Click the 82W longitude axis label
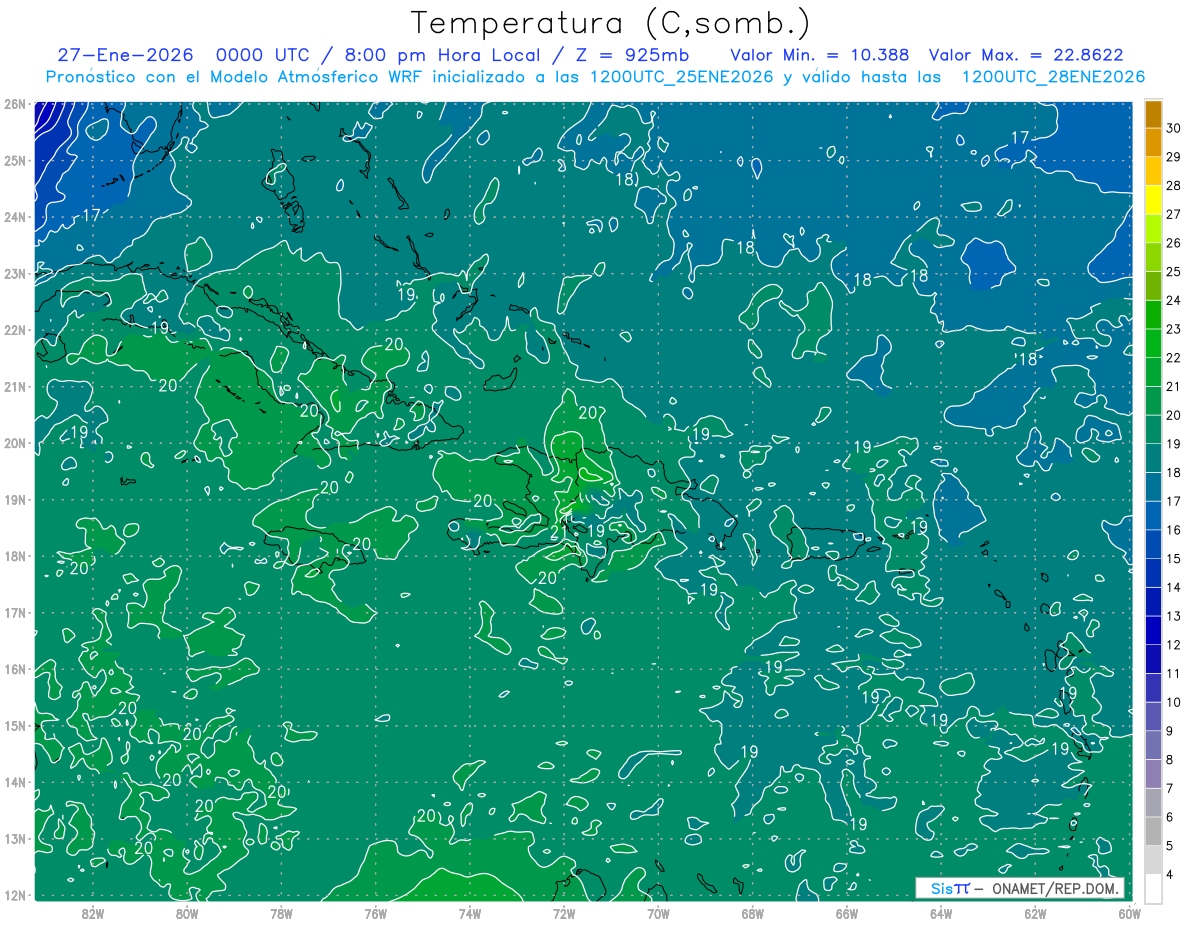Screen dimensions: 1200x927 pos(92,913)
